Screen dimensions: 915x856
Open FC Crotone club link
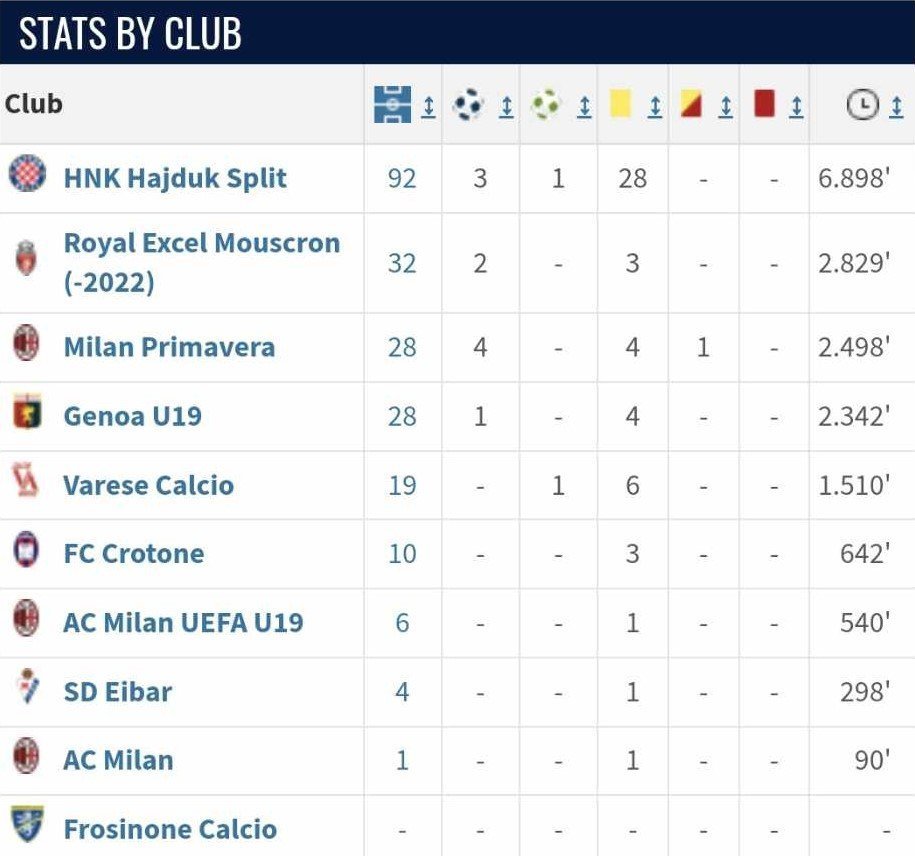(134, 554)
